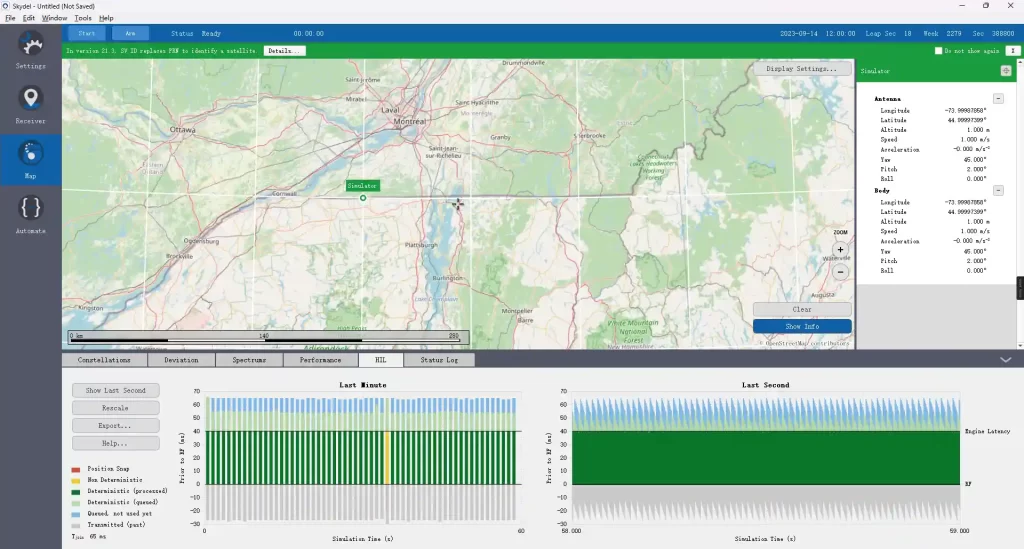
Task: Open Display Settings for the map
Action: point(802,69)
